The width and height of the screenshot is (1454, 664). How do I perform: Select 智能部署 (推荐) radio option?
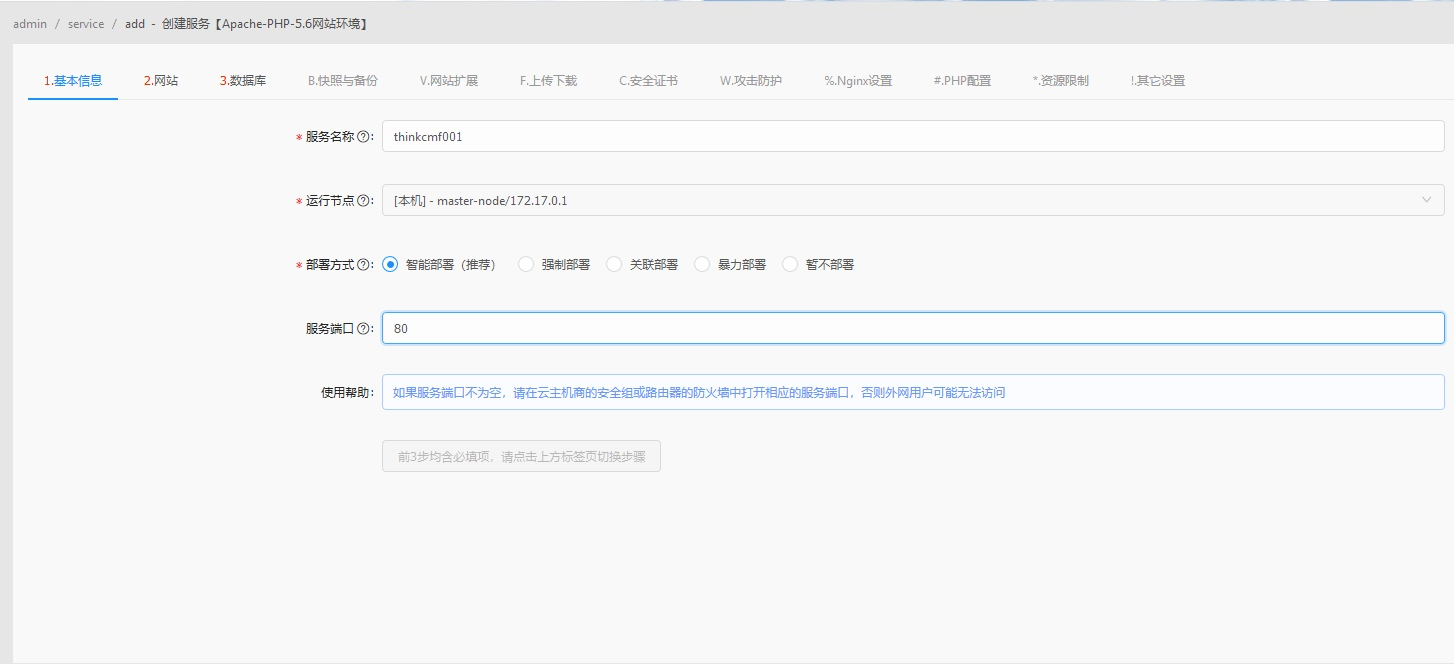[391, 265]
